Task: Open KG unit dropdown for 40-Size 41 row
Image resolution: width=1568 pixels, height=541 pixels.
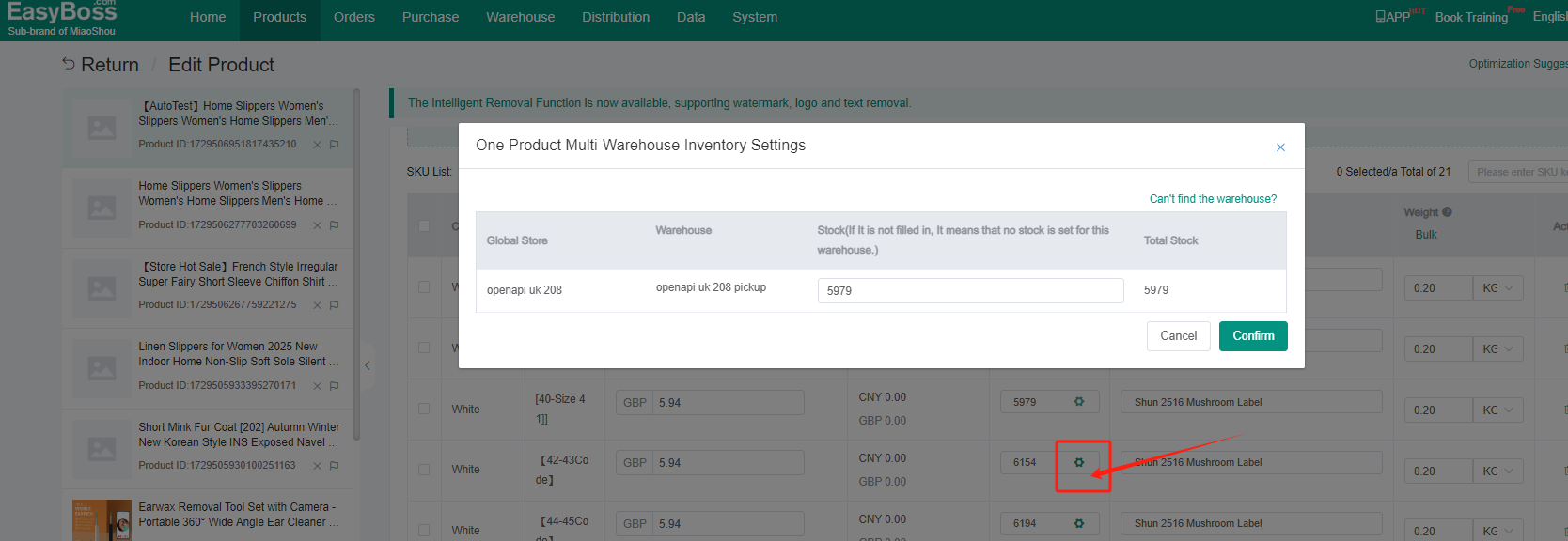Action: point(1497,410)
